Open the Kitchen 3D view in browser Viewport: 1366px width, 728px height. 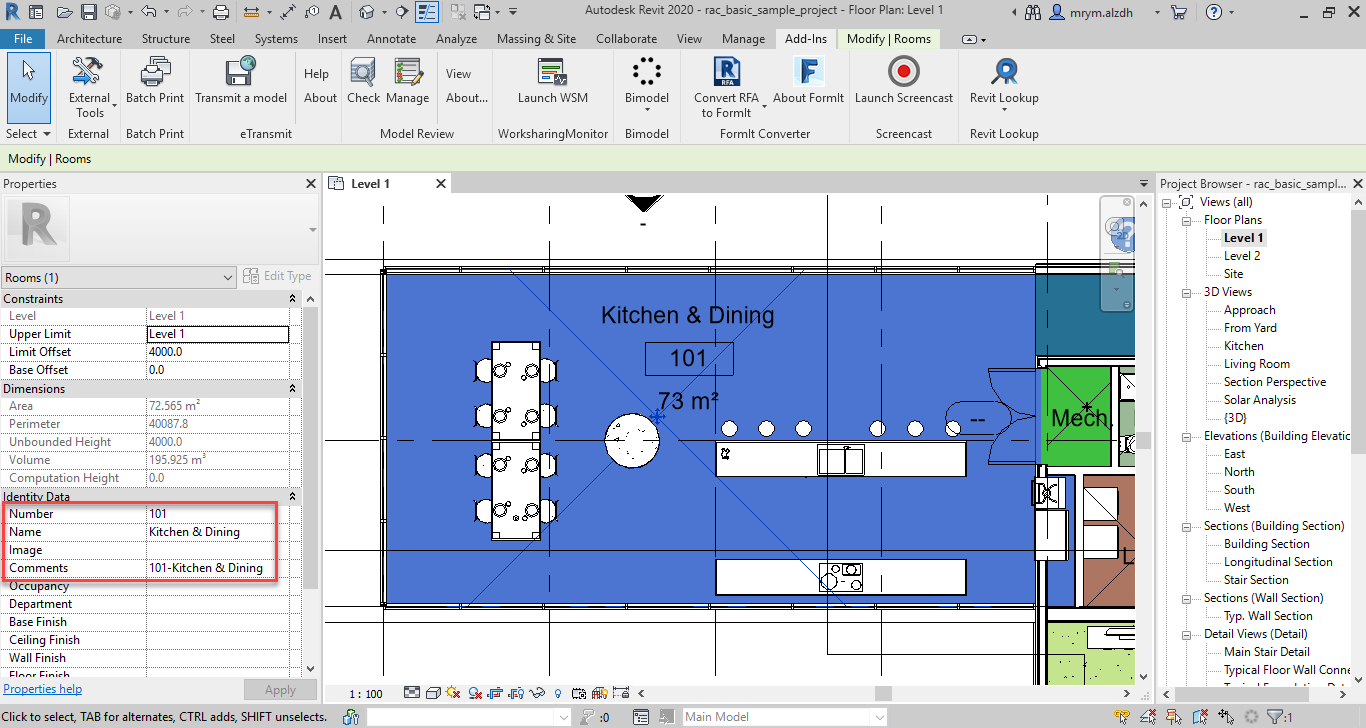(x=1243, y=346)
